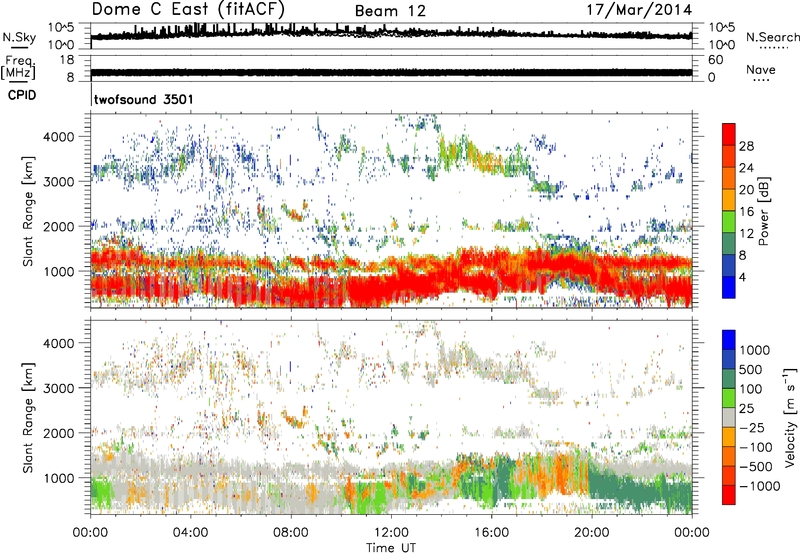Select the 'CPID' row label

tap(22, 95)
